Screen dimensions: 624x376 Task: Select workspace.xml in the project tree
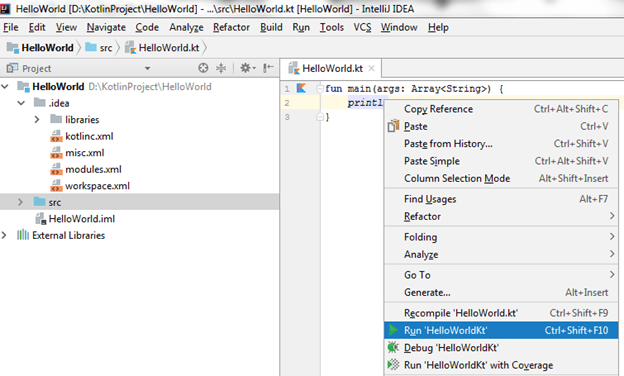(98, 186)
